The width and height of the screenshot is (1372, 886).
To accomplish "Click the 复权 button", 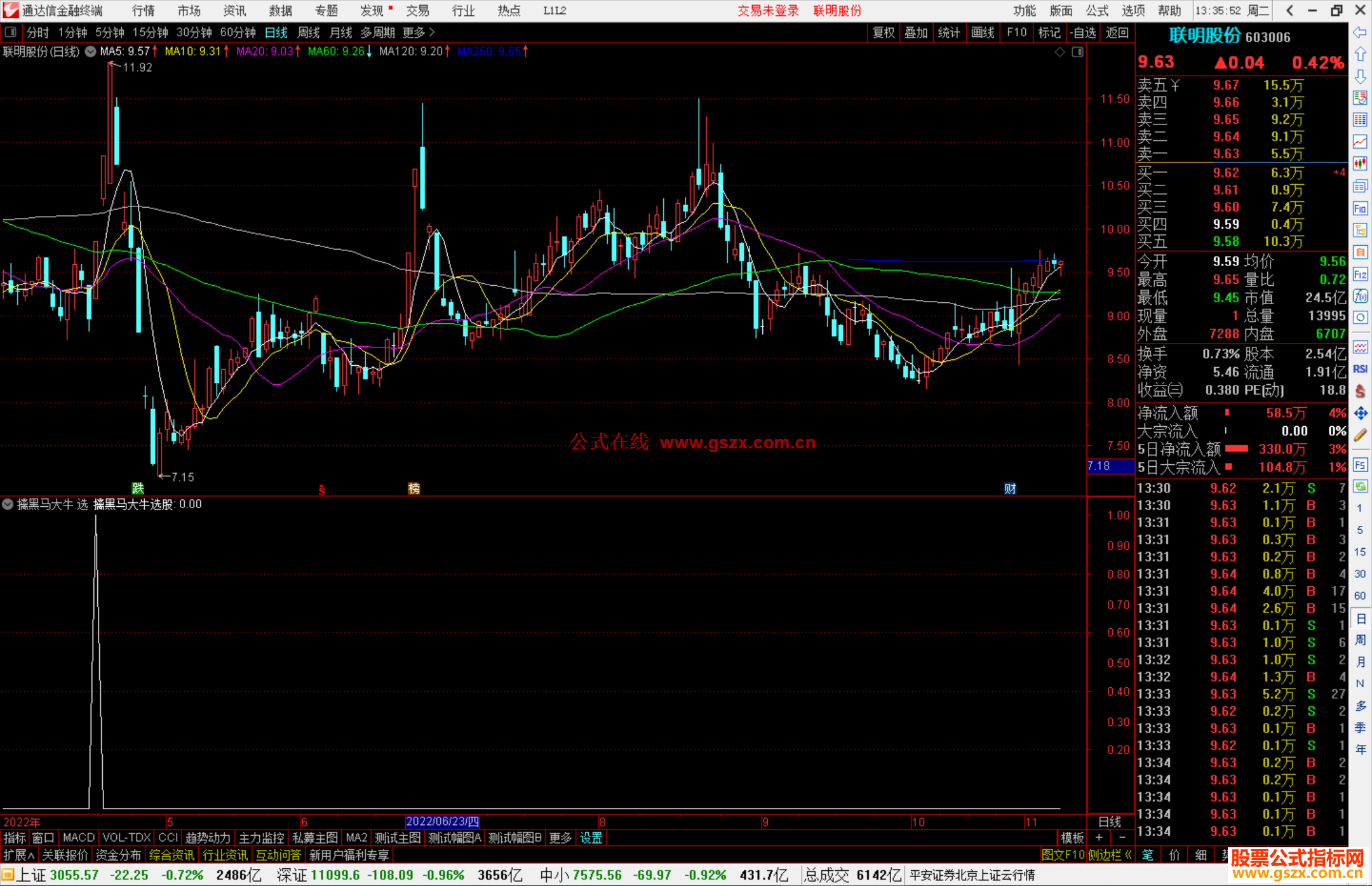I will tap(883, 32).
